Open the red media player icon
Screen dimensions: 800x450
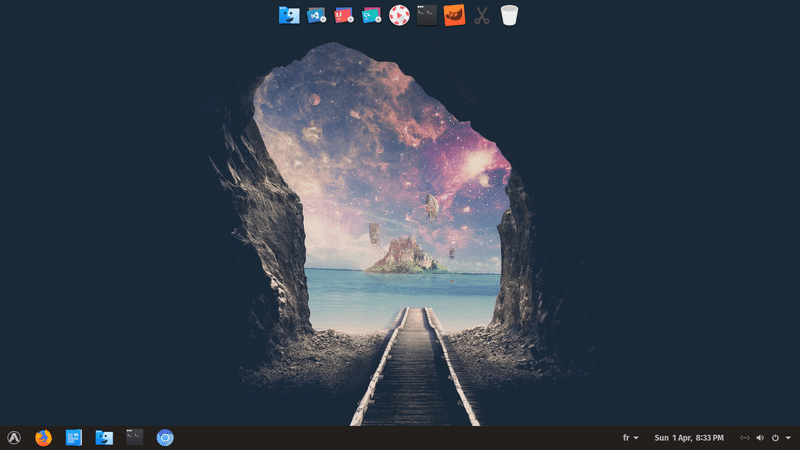point(399,15)
